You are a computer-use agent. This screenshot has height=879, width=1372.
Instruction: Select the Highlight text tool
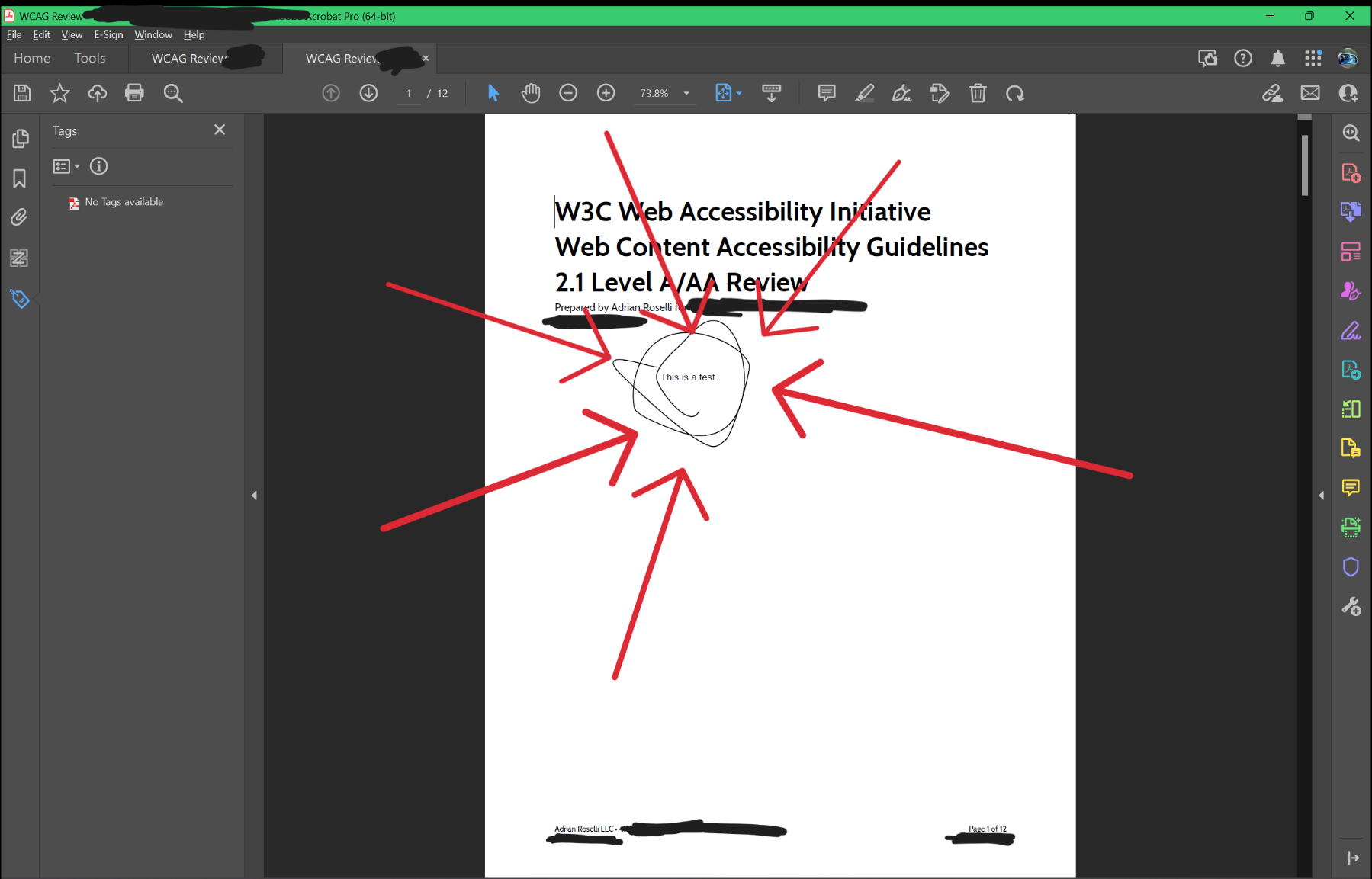[864, 93]
